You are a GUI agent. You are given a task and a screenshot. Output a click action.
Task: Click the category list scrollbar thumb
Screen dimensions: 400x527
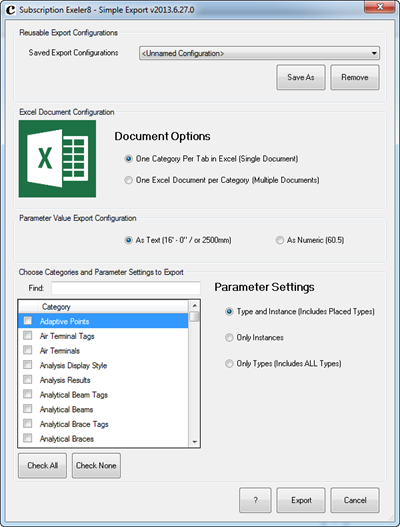194,317
